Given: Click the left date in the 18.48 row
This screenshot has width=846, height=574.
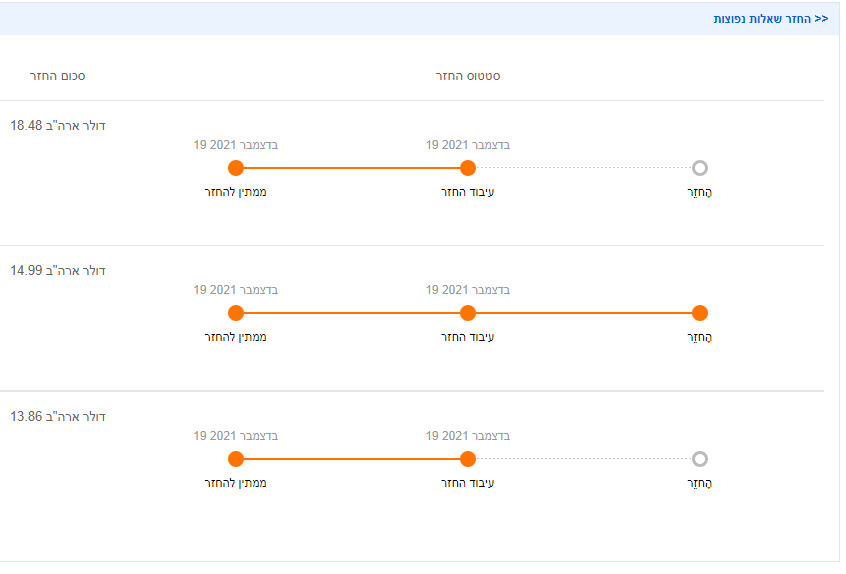Looking at the screenshot, I should click(x=236, y=145).
